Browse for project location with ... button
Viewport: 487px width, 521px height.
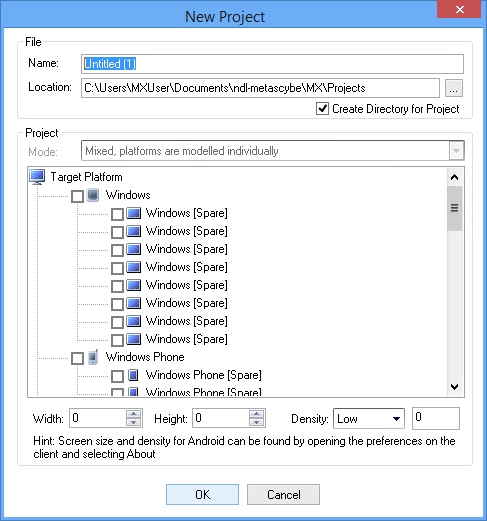(x=454, y=88)
